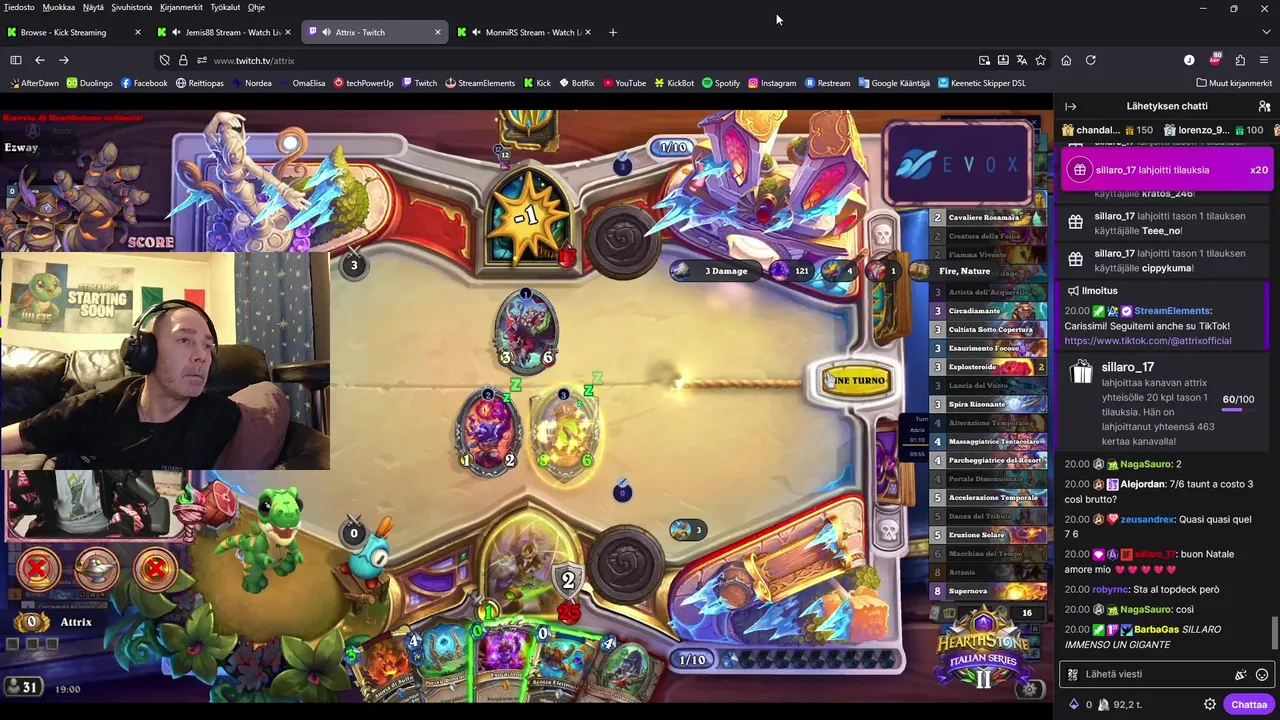Click the Hearthstone settings gear in the corner
Image resolution: width=1280 pixels, height=720 pixels.
(x=1030, y=689)
